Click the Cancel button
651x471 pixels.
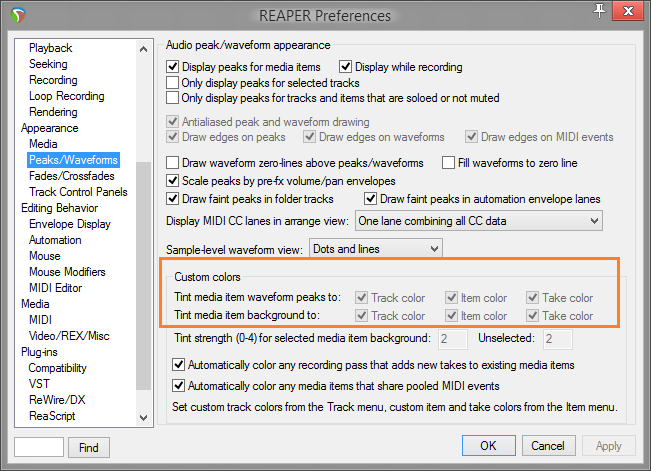point(548,446)
